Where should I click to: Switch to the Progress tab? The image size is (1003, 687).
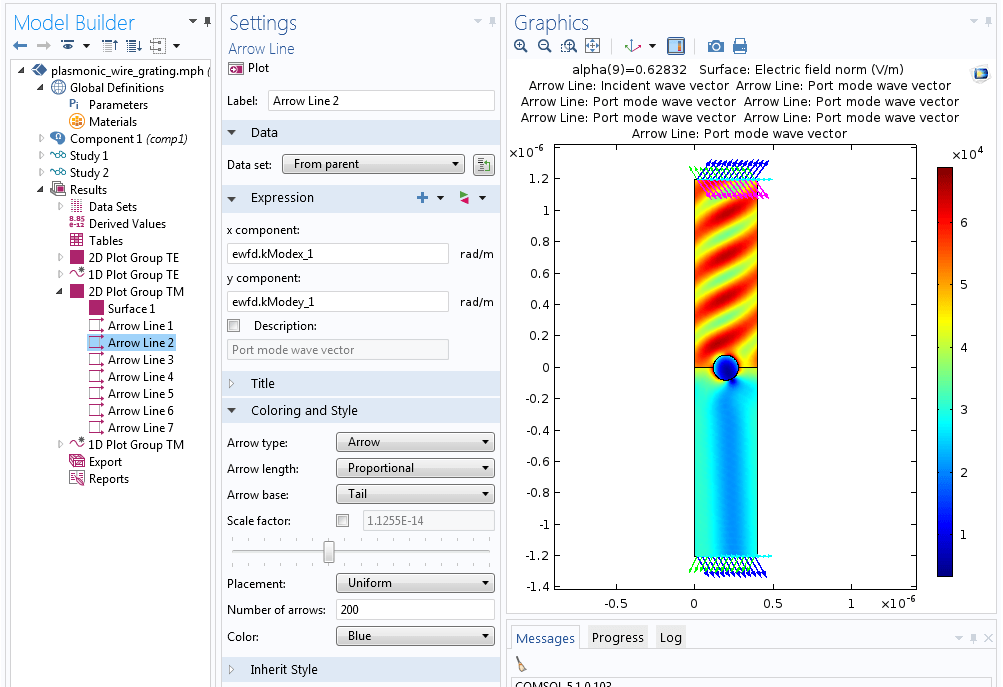617,638
